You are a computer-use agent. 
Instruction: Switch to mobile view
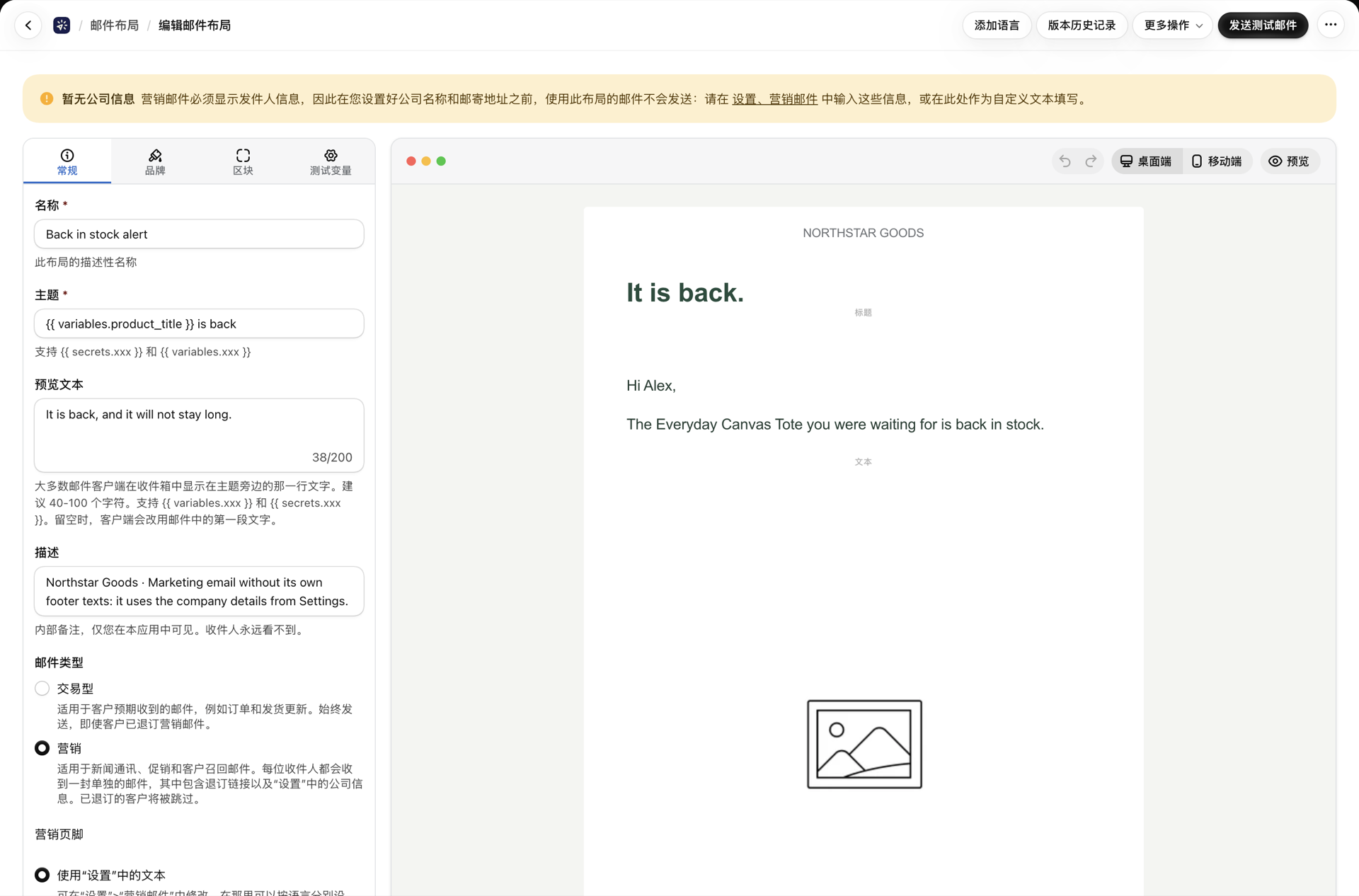[1217, 161]
